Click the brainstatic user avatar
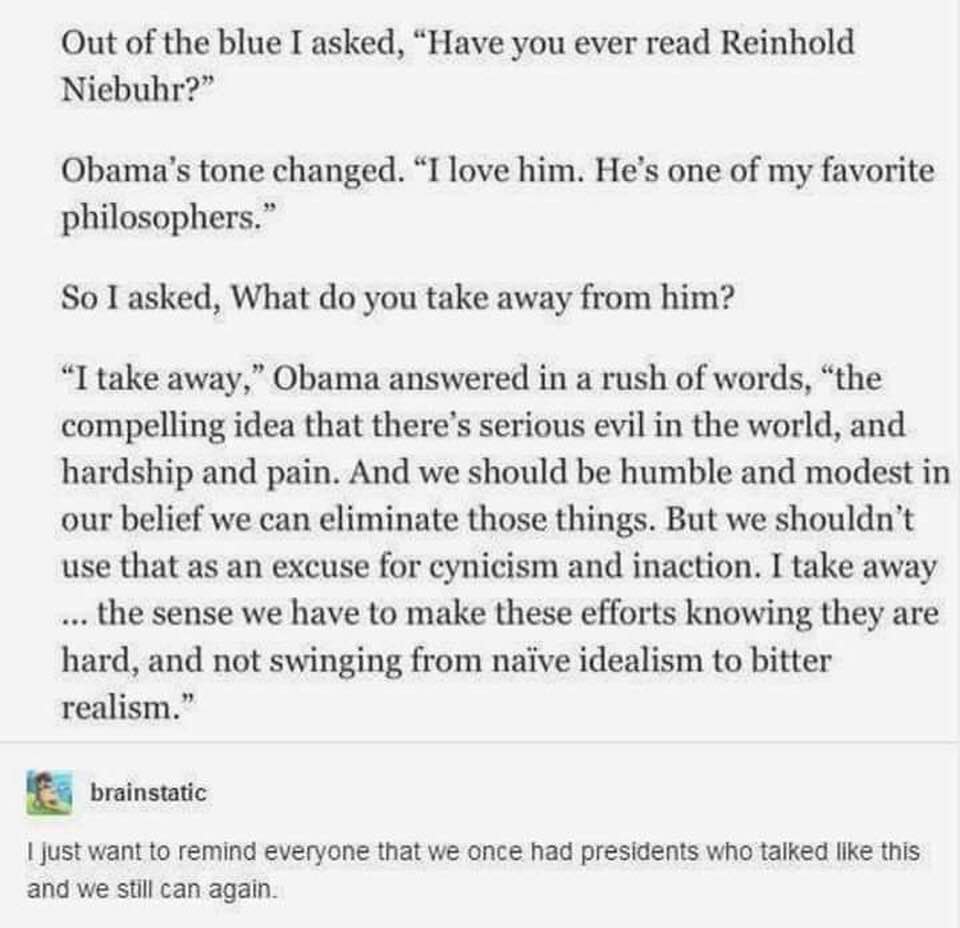The height and width of the screenshot is (928, 960). click(49, 792)
